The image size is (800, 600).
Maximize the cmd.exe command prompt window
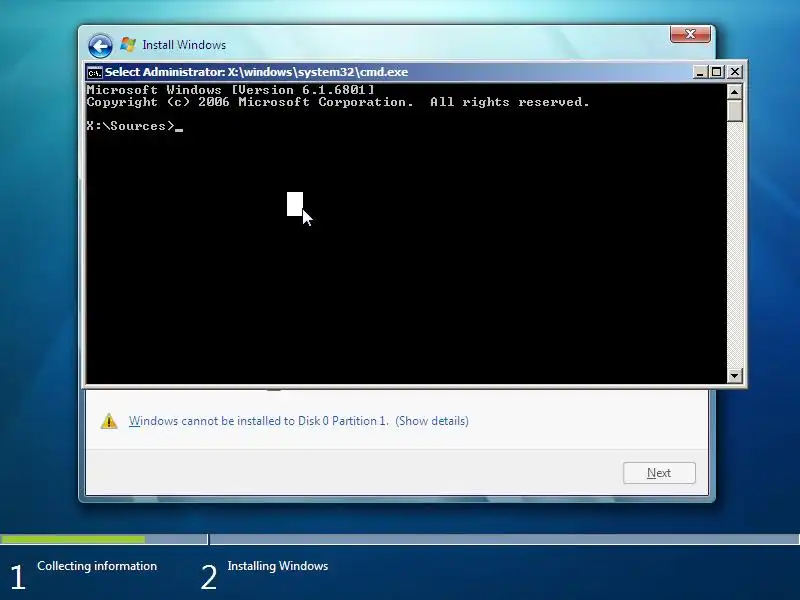(716, 72)
